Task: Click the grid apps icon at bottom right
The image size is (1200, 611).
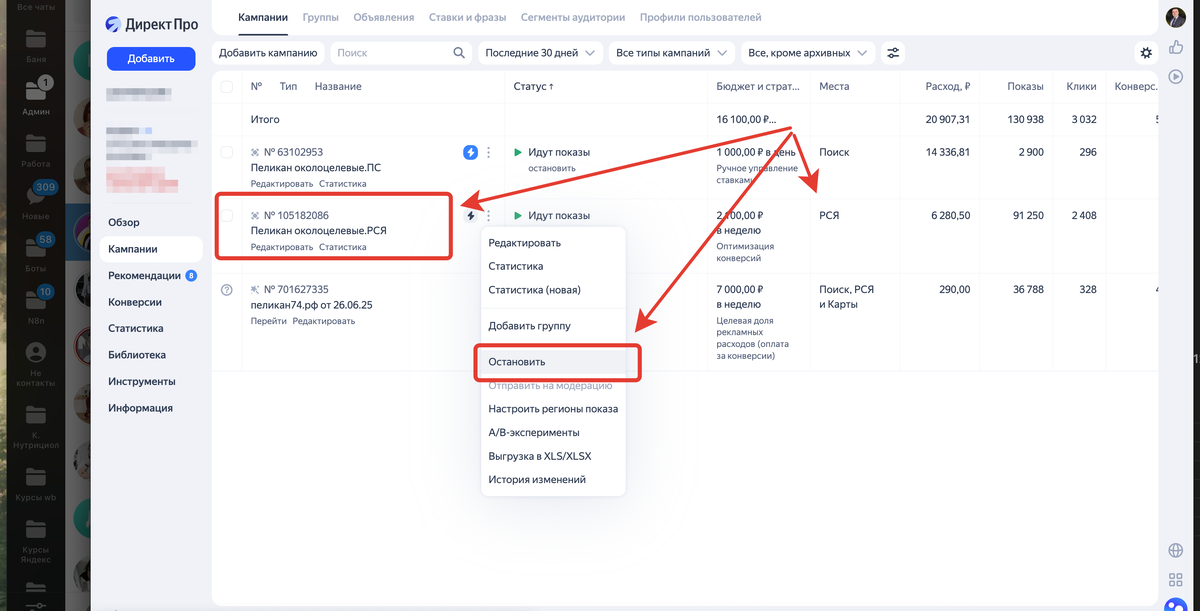Action: pos(1176,580)
